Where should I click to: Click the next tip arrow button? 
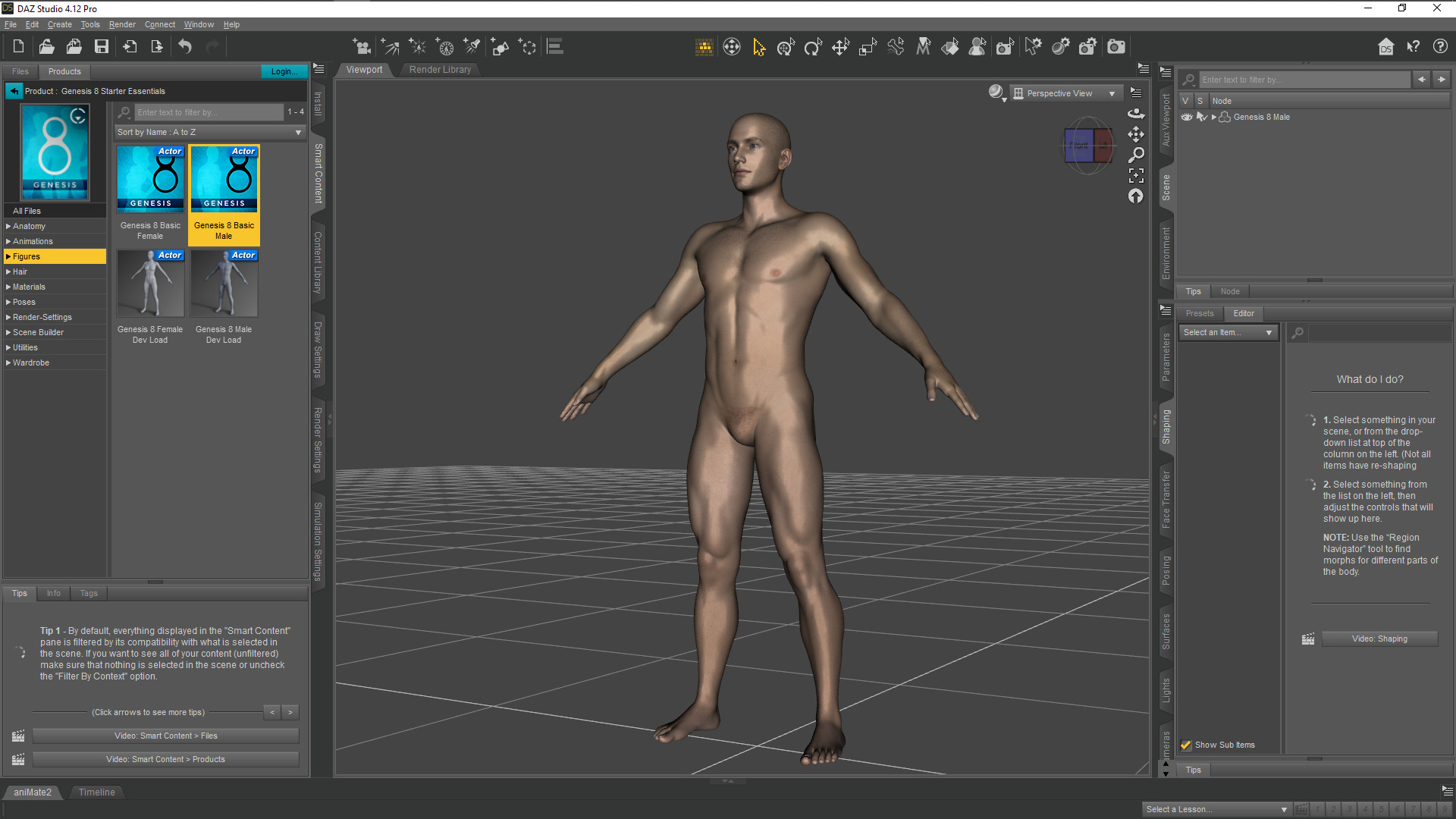290,712
